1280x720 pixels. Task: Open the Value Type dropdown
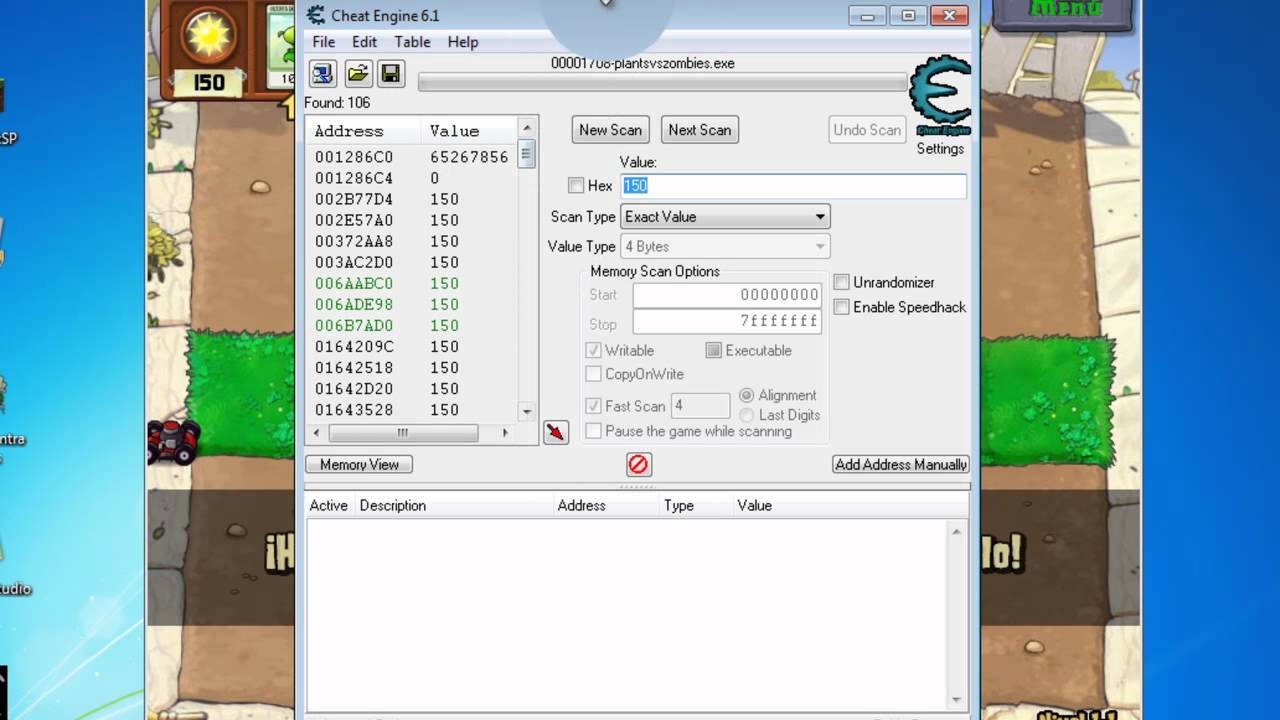725,246
